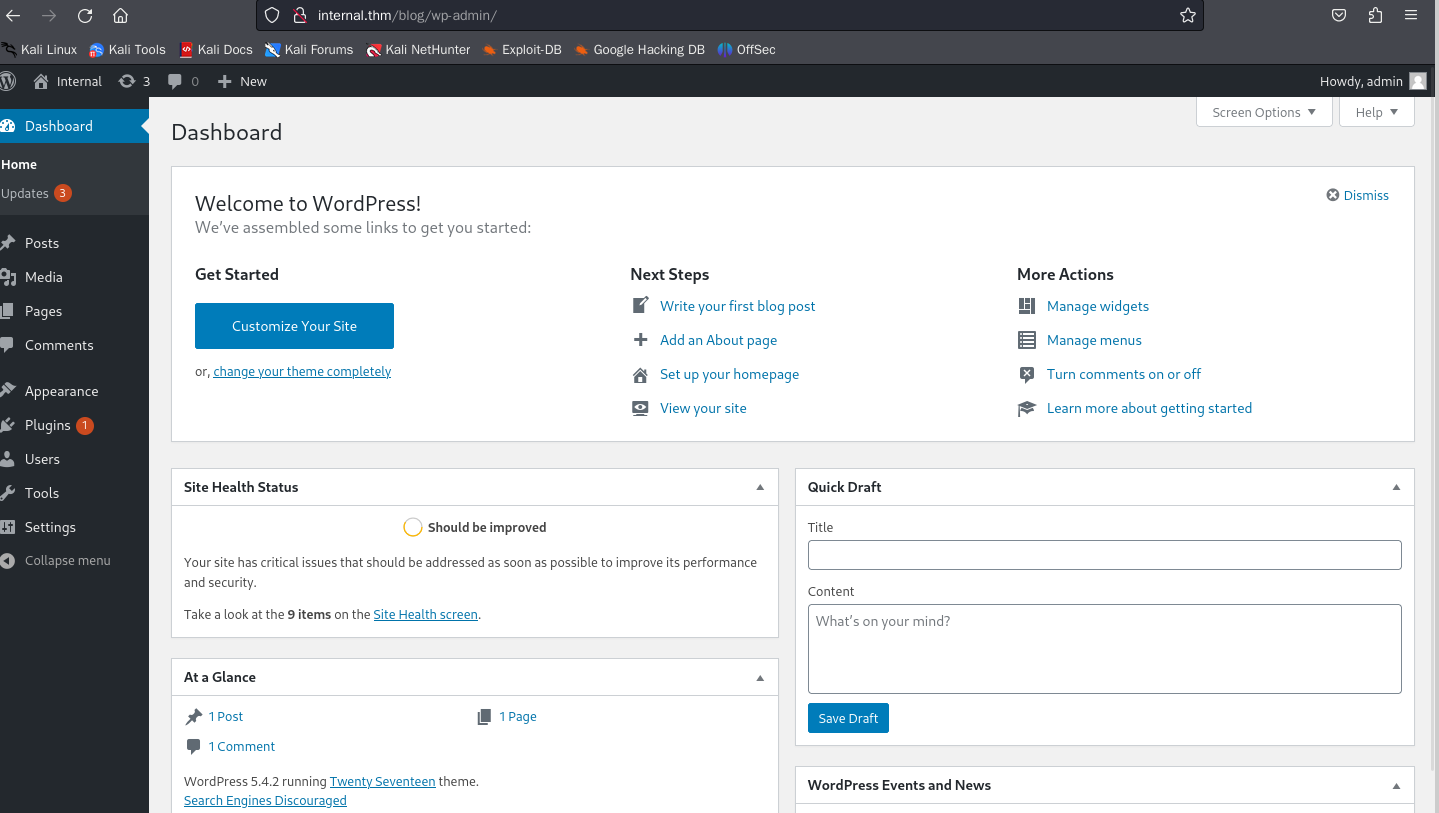Click the Customize Your Site button
Viewport: 1439px width, 813px height.
click(294, 326)
